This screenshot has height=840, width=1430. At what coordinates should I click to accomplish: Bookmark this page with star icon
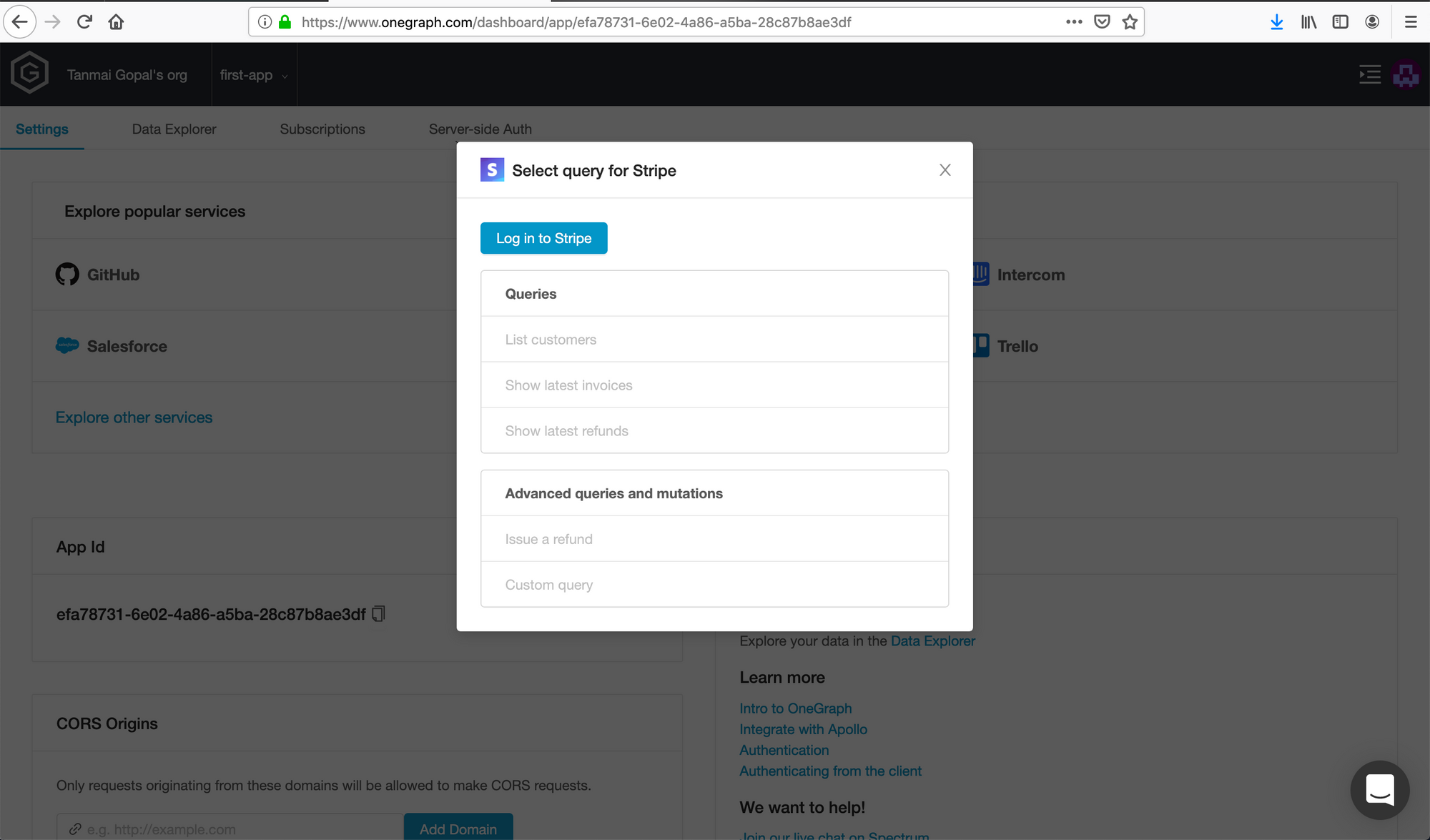(1130, 21)
